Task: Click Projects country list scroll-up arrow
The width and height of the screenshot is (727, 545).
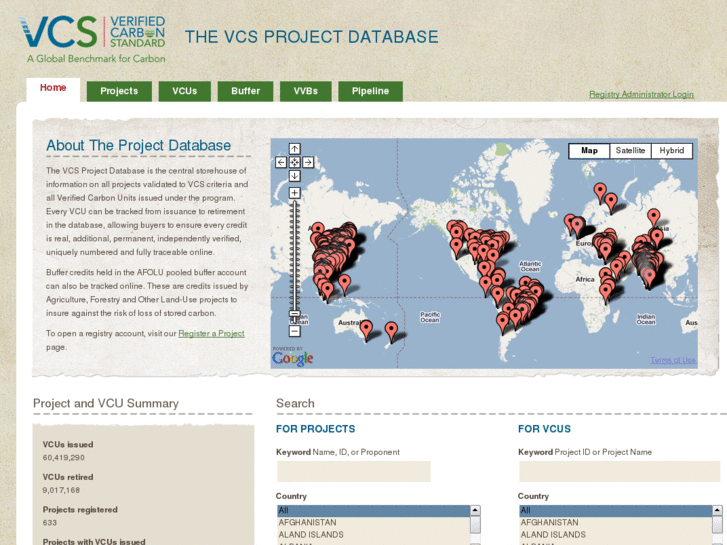Action: (x=475, y=510)
